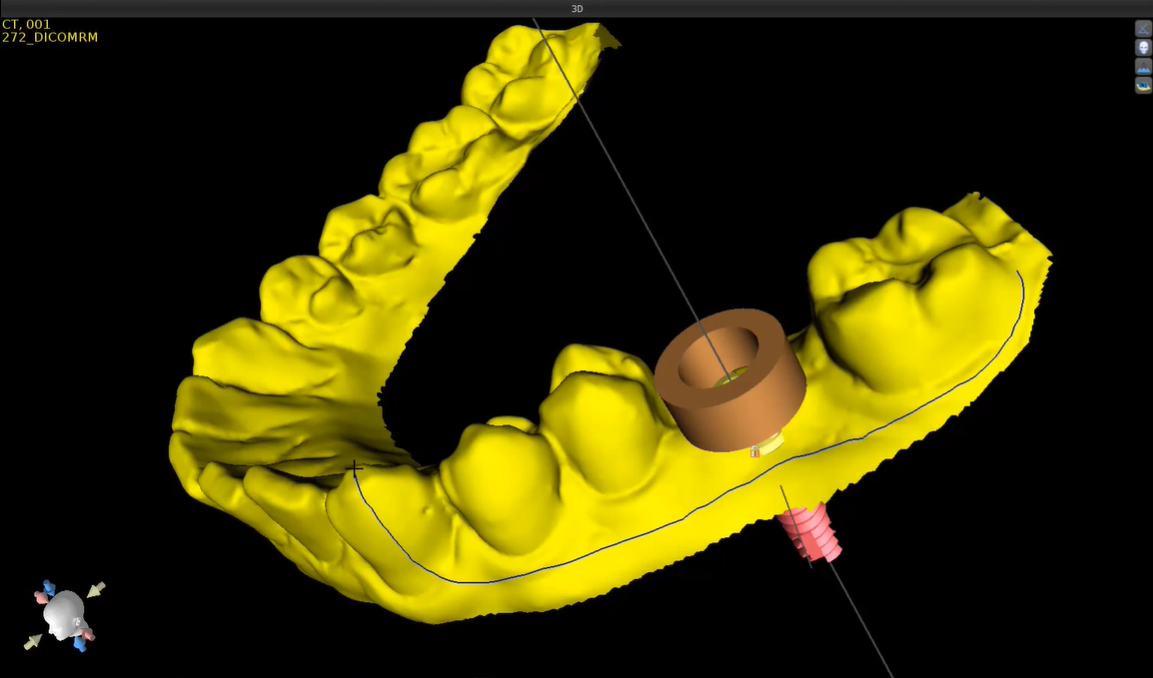1153x678 pixels.
Task: Click the gray head in the orientation widget
Action: (65, 610)
